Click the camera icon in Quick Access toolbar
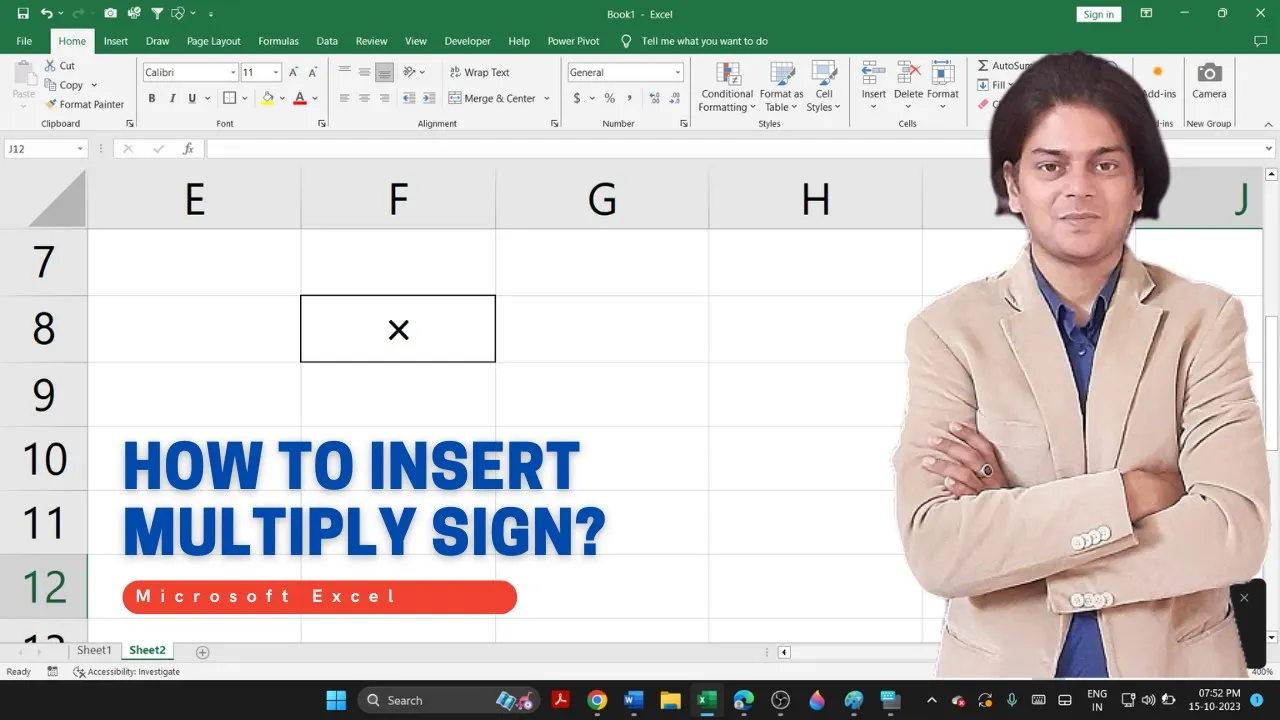 coord(110,14)
